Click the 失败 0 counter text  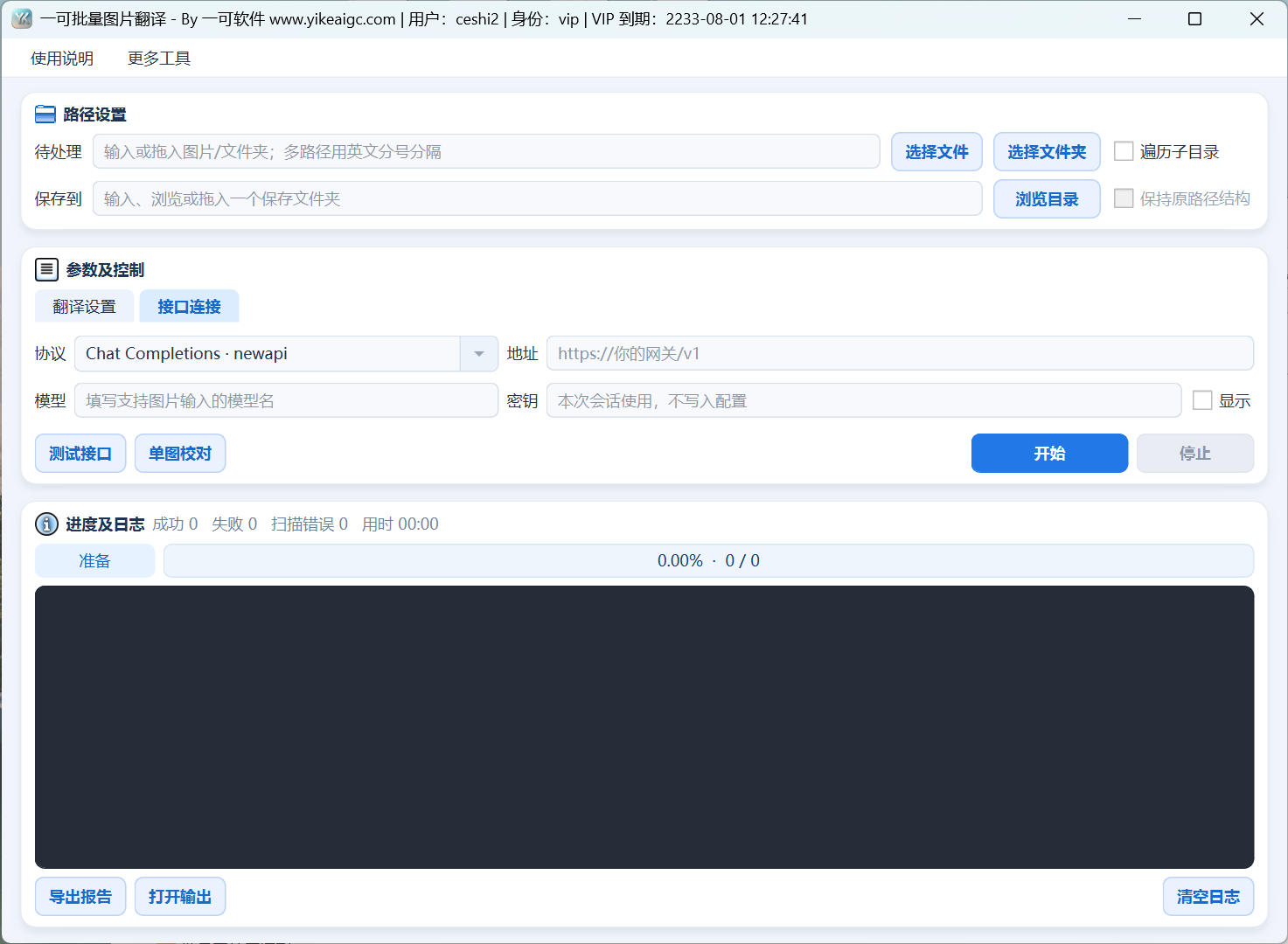click(x=234, y=524)
